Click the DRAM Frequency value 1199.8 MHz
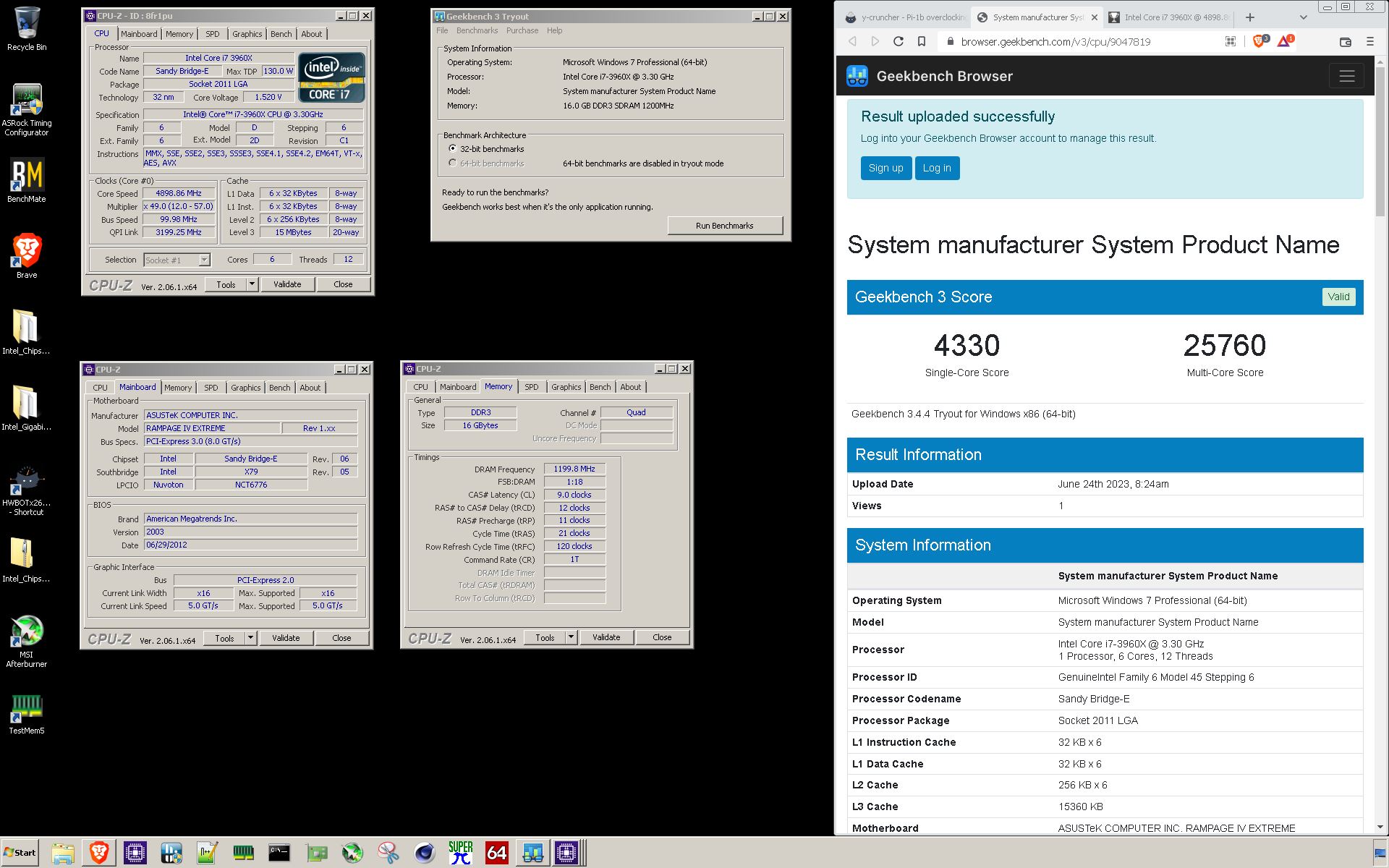 (574, 469)
